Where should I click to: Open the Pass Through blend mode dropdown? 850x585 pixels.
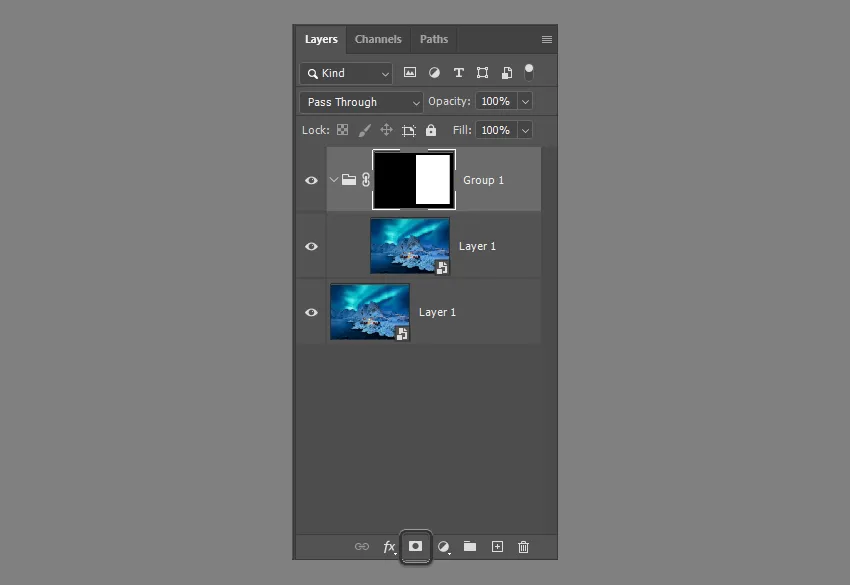pyautogui.click(x=361, y=102)
